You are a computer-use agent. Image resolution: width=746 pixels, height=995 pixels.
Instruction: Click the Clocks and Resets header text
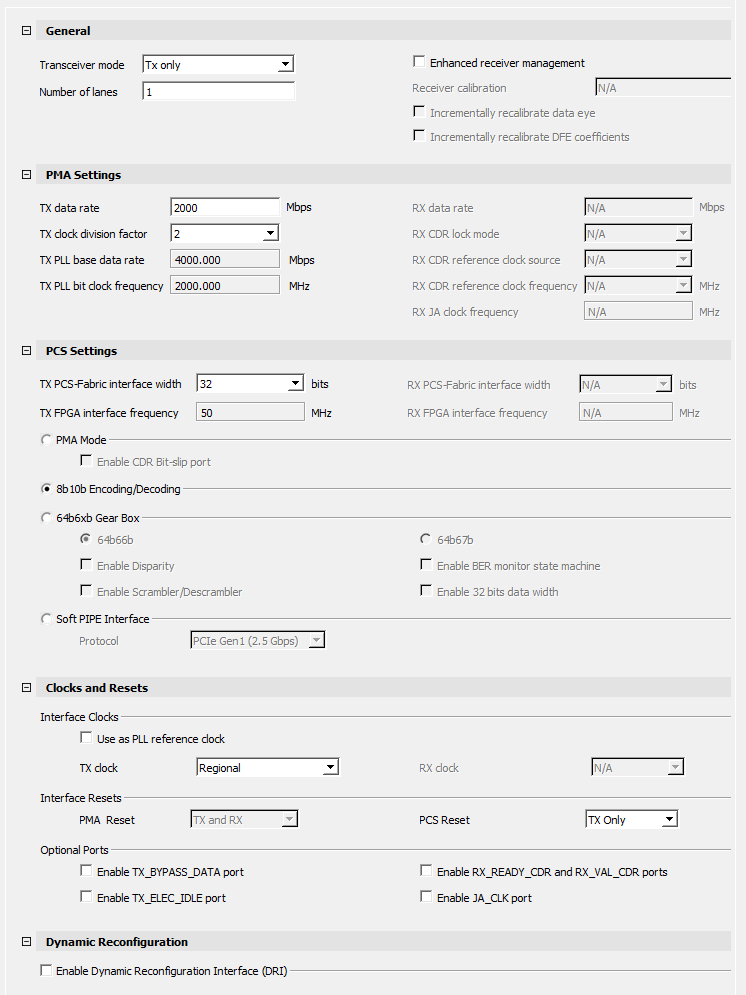point(96,687)
